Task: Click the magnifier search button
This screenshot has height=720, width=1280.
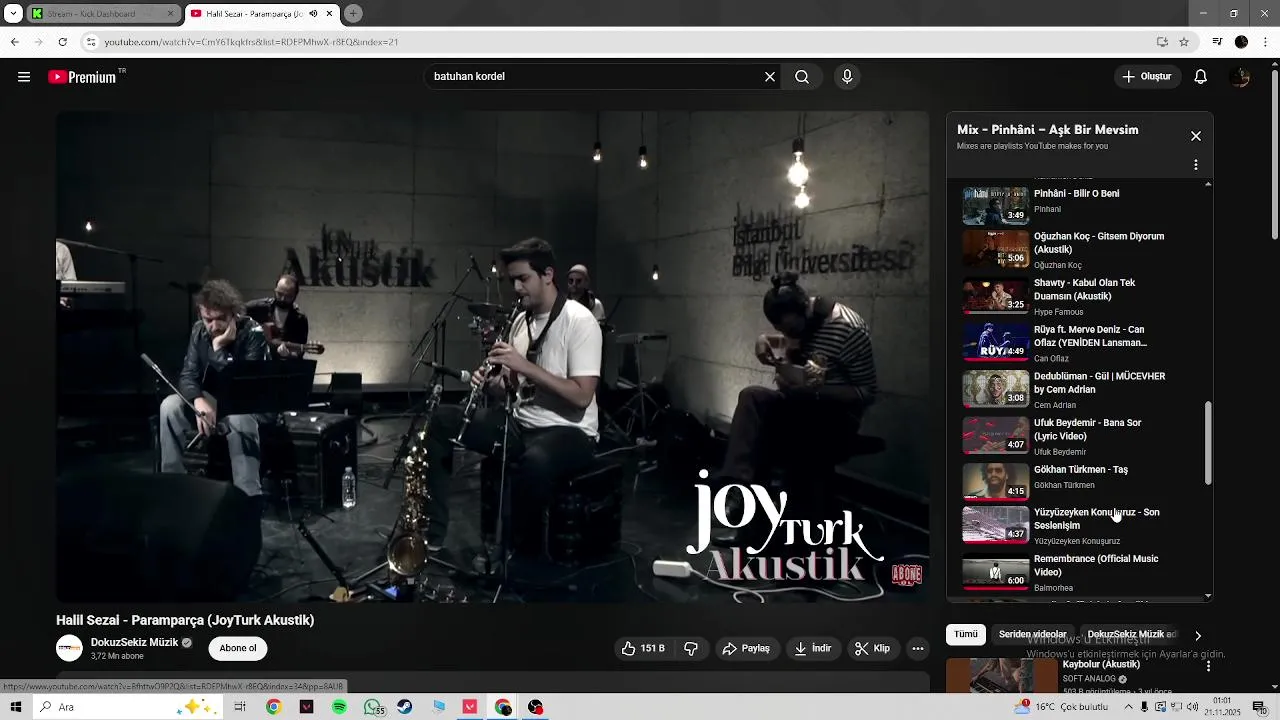Action: pyautogui.click(x=802, y=77)
